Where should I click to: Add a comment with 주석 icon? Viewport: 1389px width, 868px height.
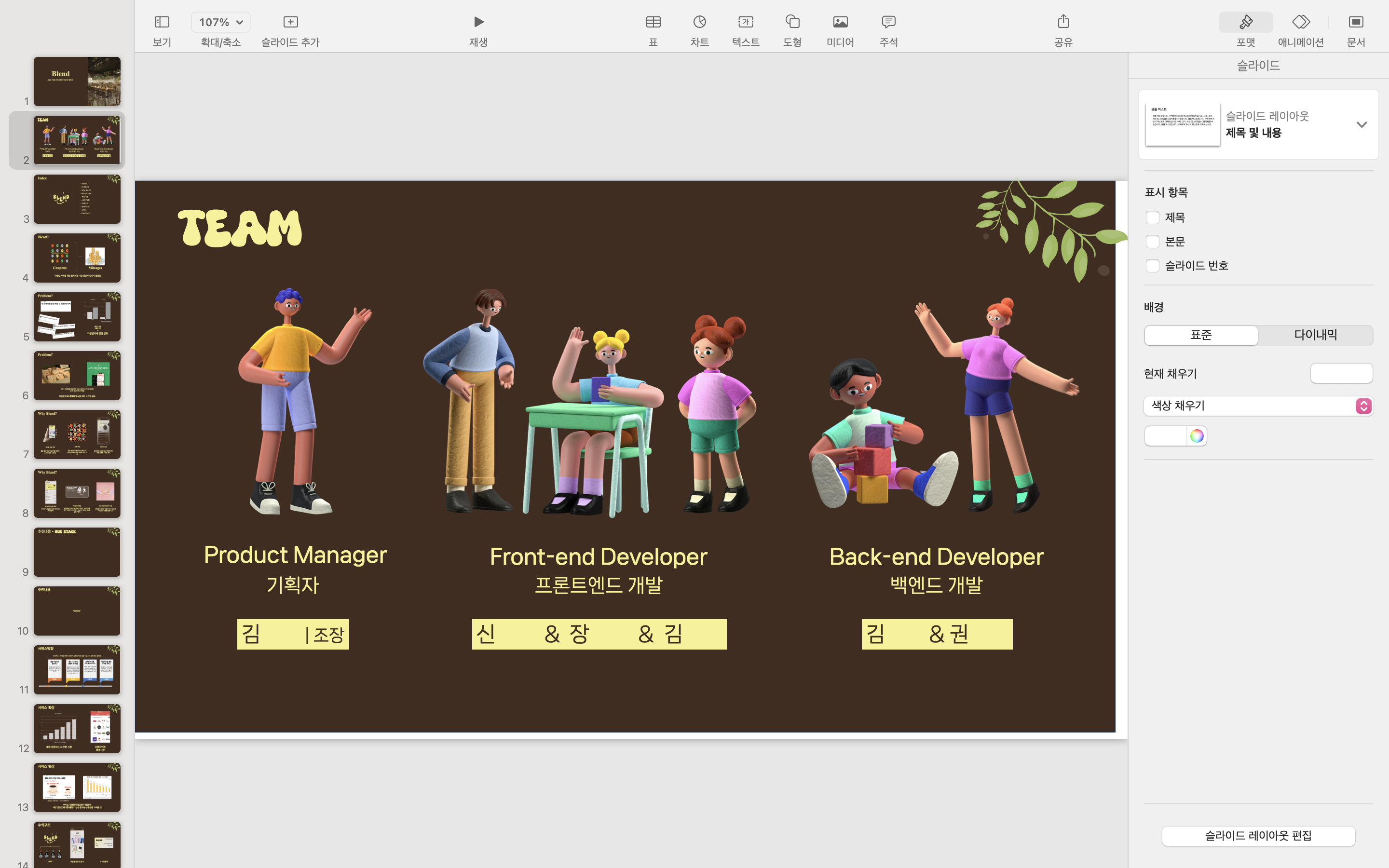(x=888, y=22)
